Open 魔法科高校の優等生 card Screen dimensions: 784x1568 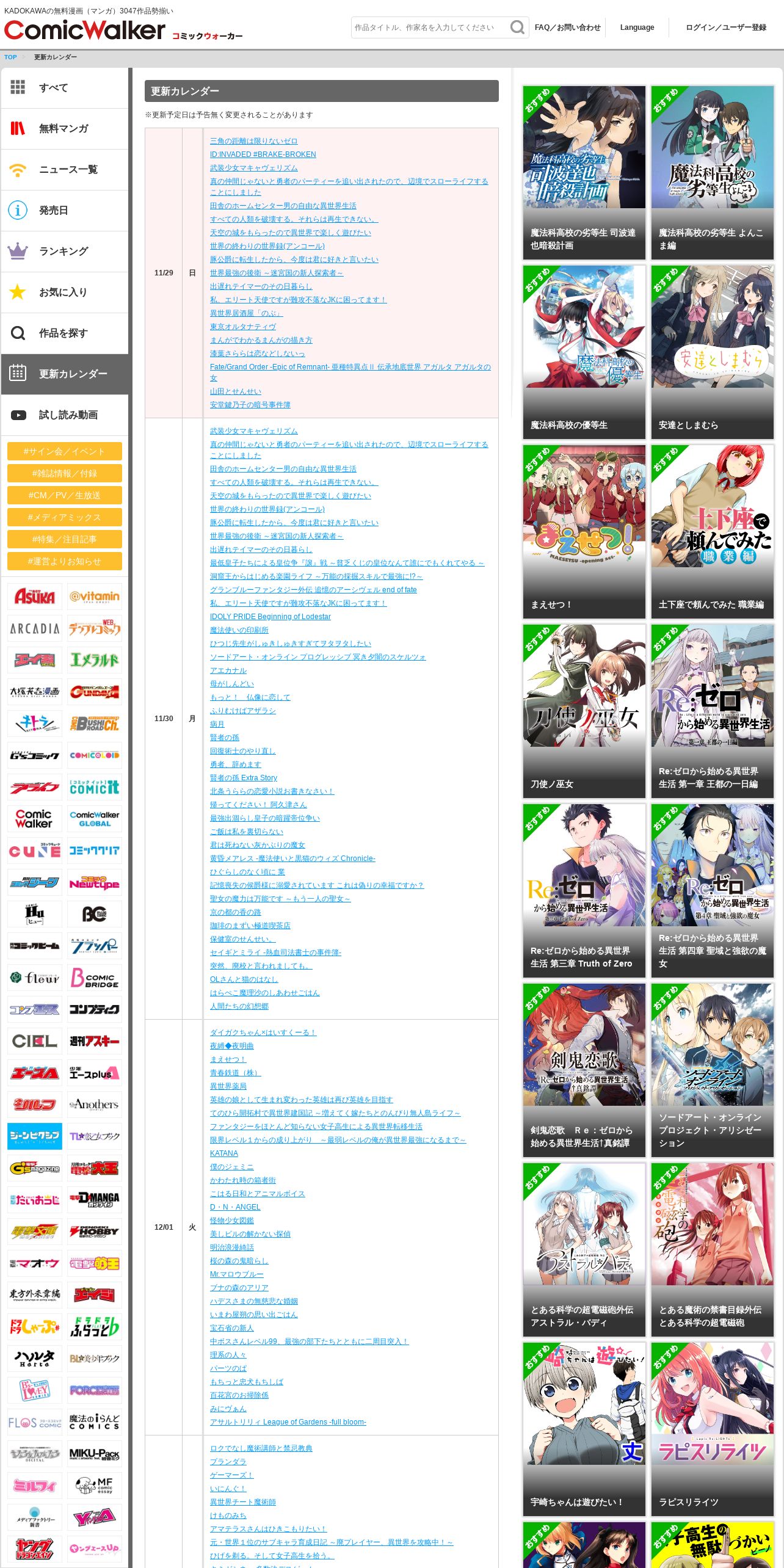[584, 352]
